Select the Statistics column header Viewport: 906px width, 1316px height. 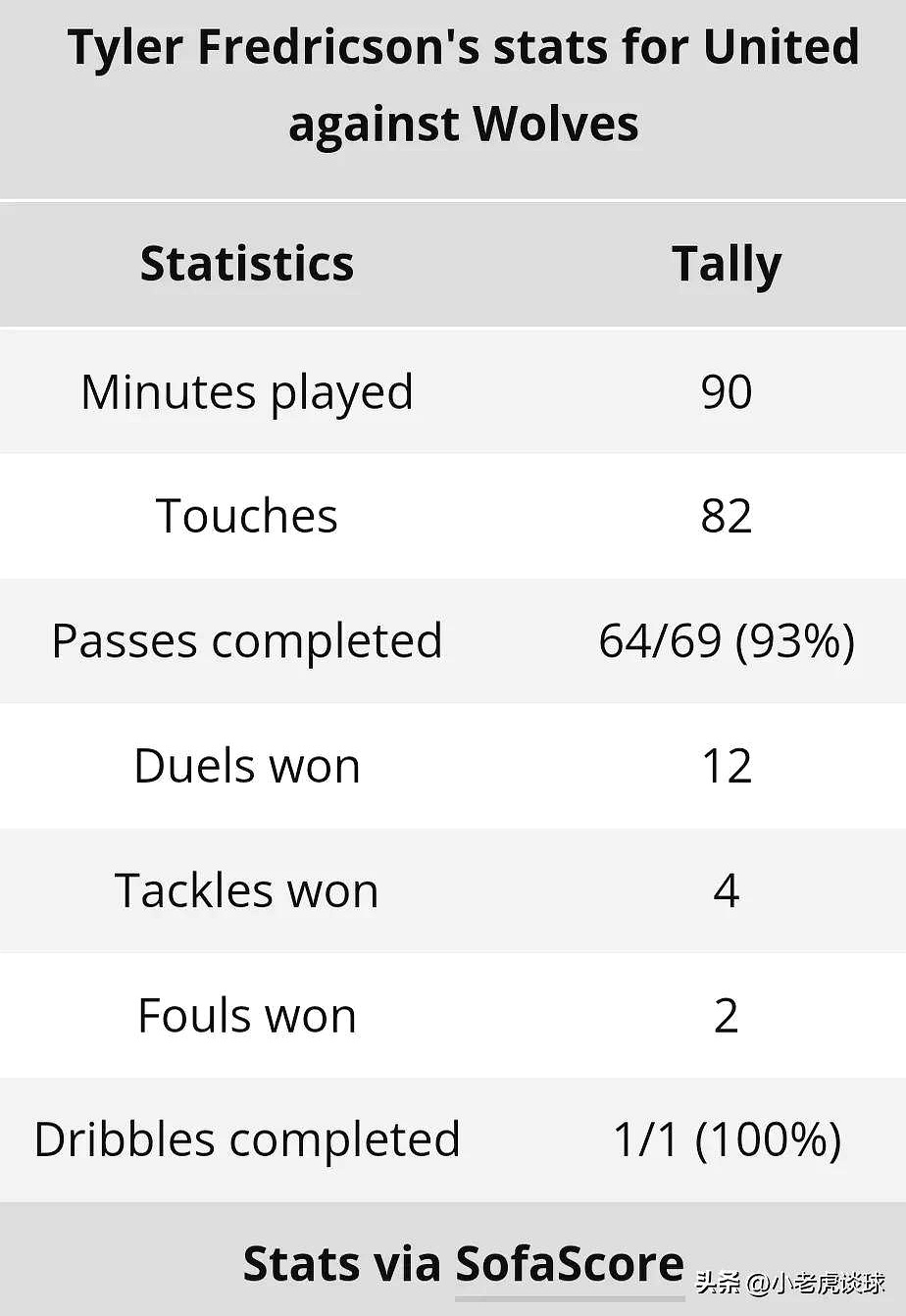click(247, 264)
